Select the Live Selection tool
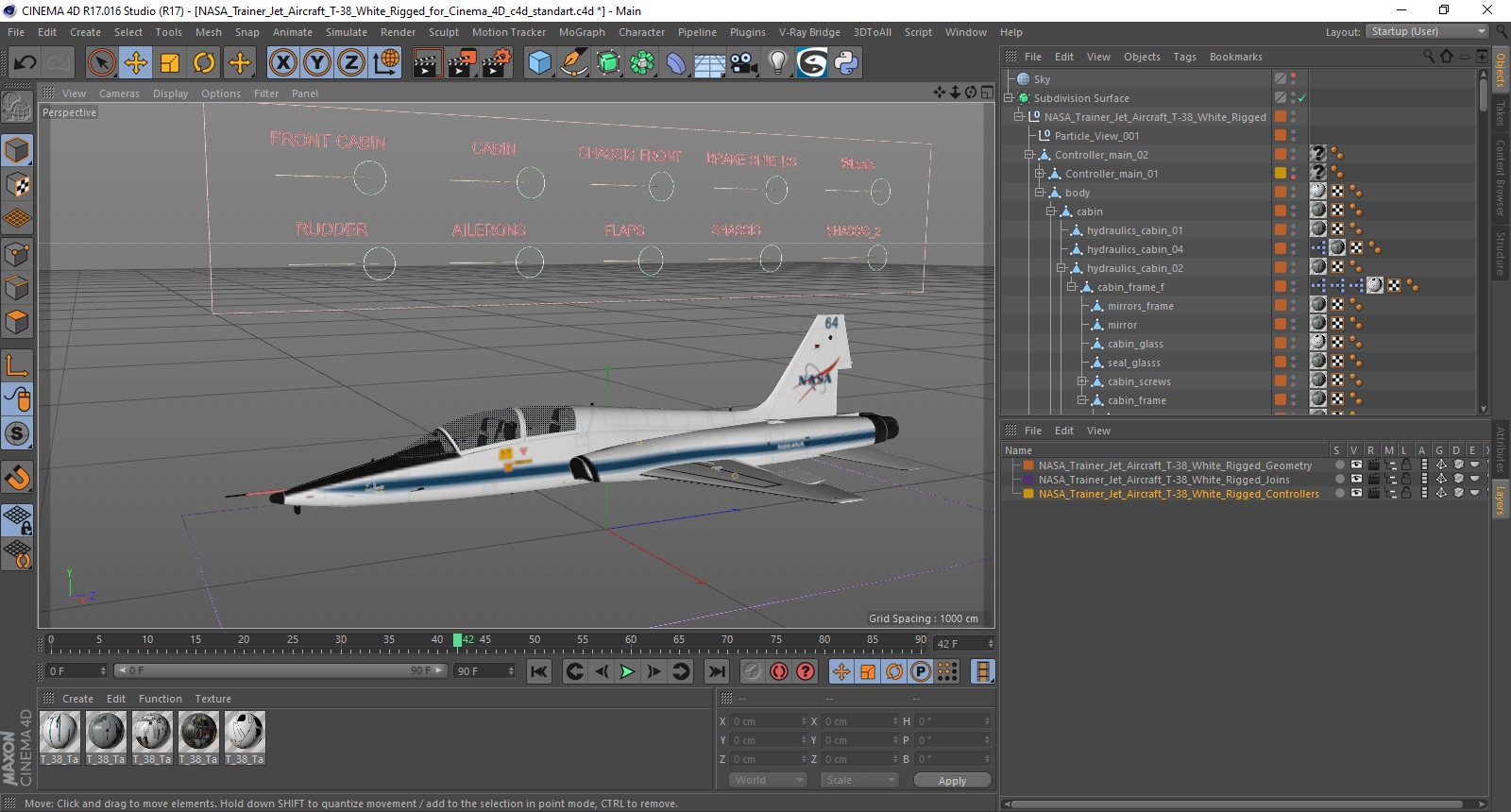This screenshot has width=1511, height=812. pos(101,63)
